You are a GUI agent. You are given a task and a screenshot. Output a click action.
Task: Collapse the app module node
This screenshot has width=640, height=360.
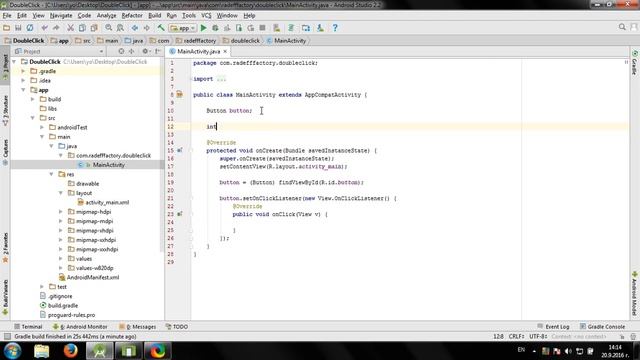point(23,90)
